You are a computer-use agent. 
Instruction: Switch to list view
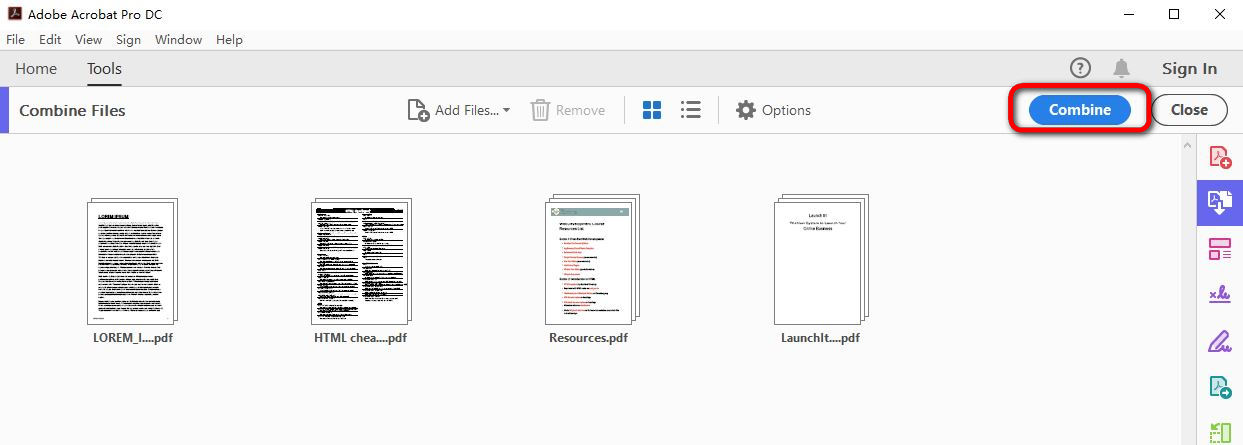point(690,110)
